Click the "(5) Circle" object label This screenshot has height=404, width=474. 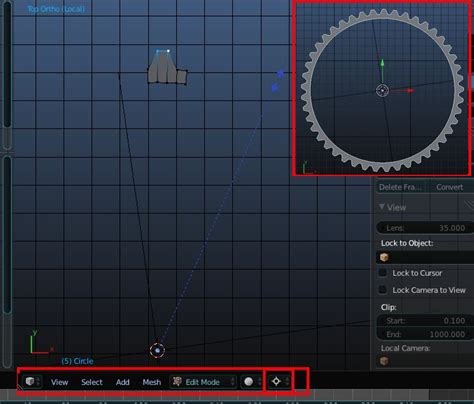tap(77, 361)
